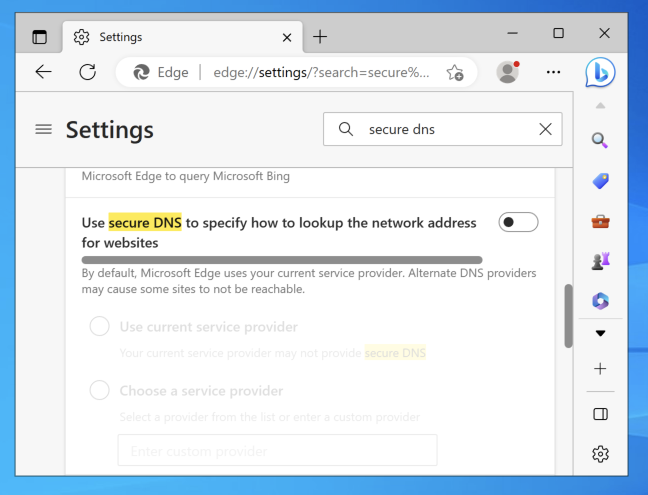Expand more sidebar apps with down arrow
Image resolution: width=648 pixels, height=495 pixels.
[600, 333]
